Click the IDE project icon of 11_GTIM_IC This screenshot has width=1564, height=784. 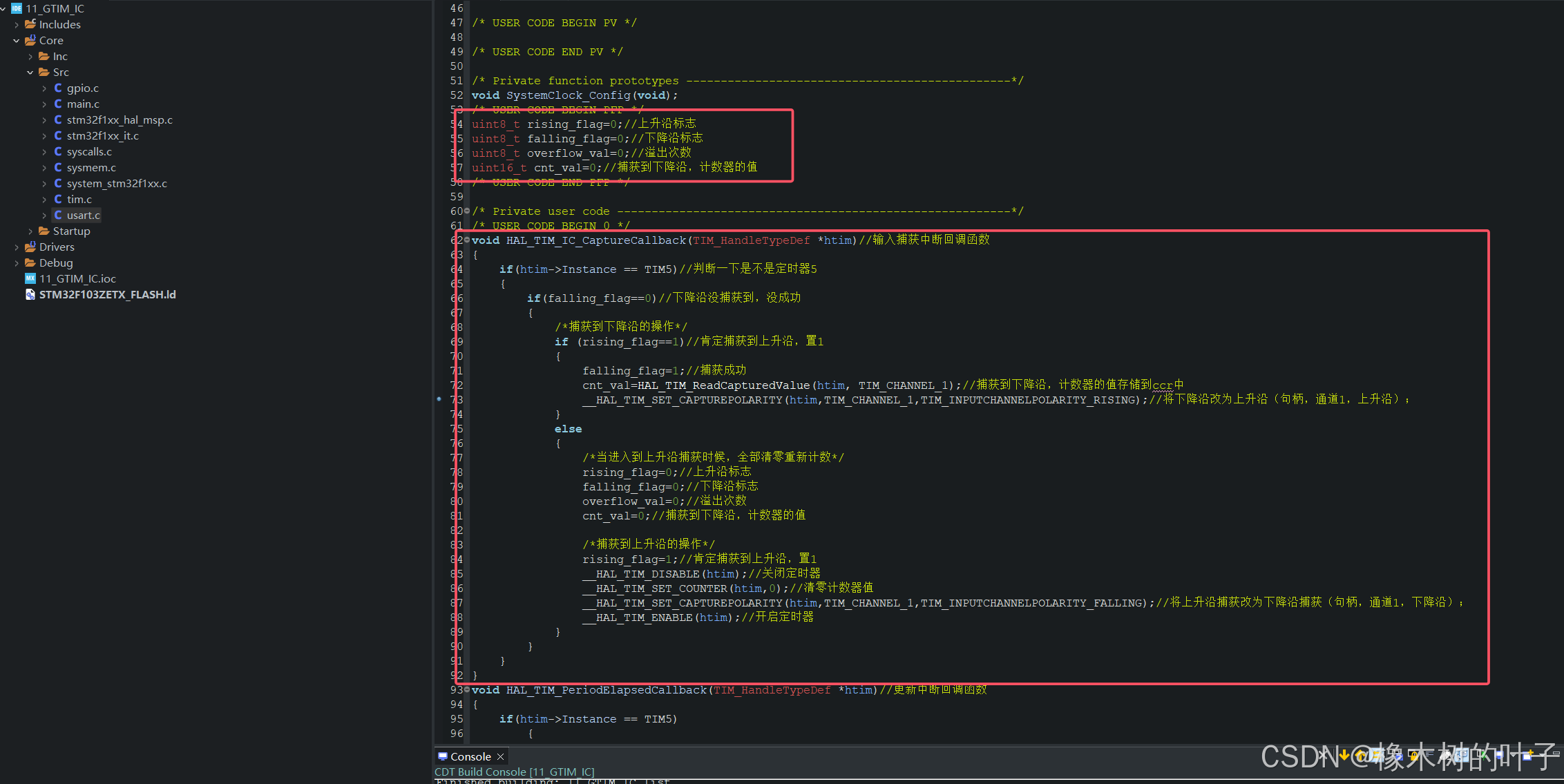[17, 8]
